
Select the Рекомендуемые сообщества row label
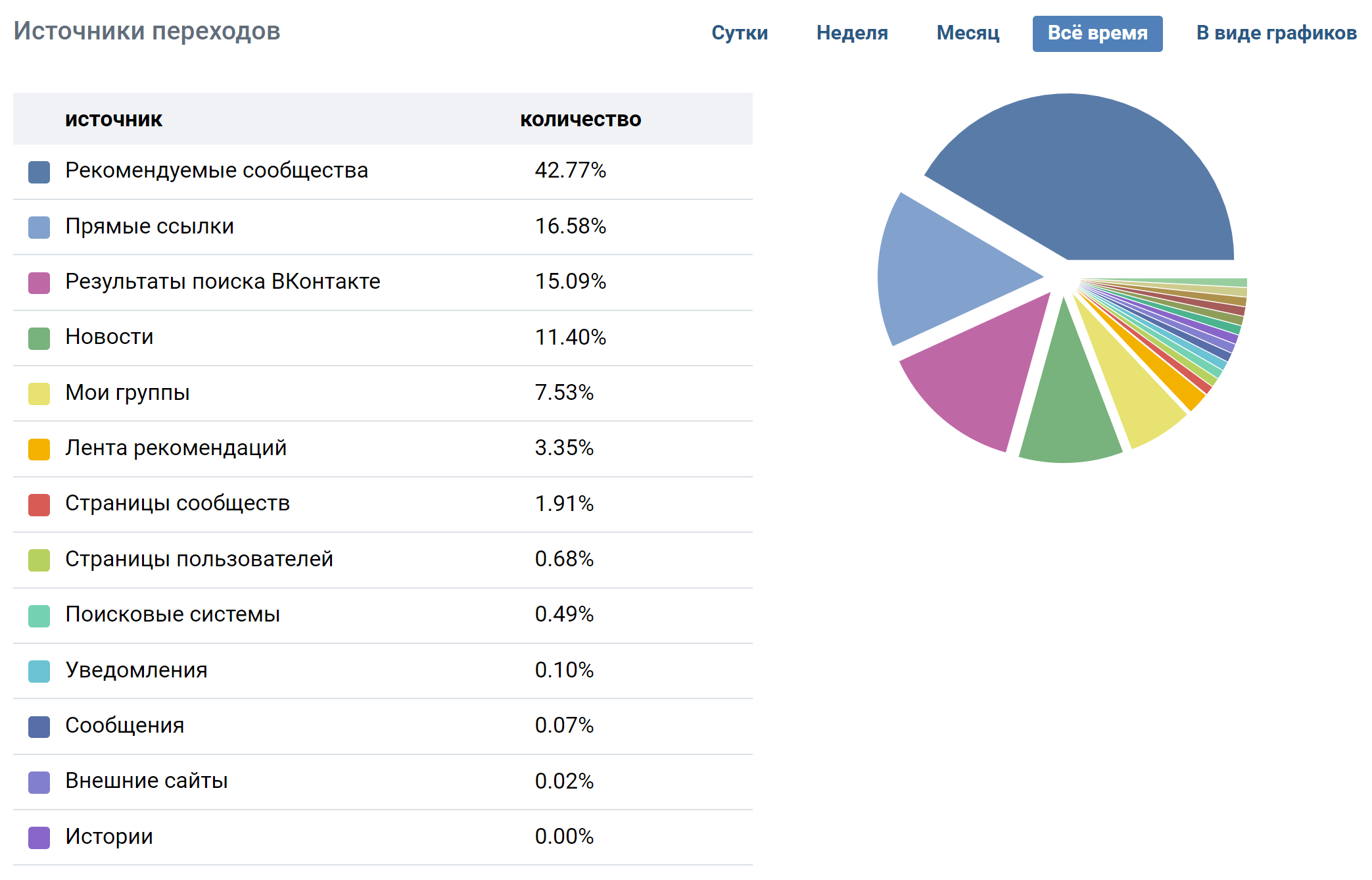(x=216, y=170)
